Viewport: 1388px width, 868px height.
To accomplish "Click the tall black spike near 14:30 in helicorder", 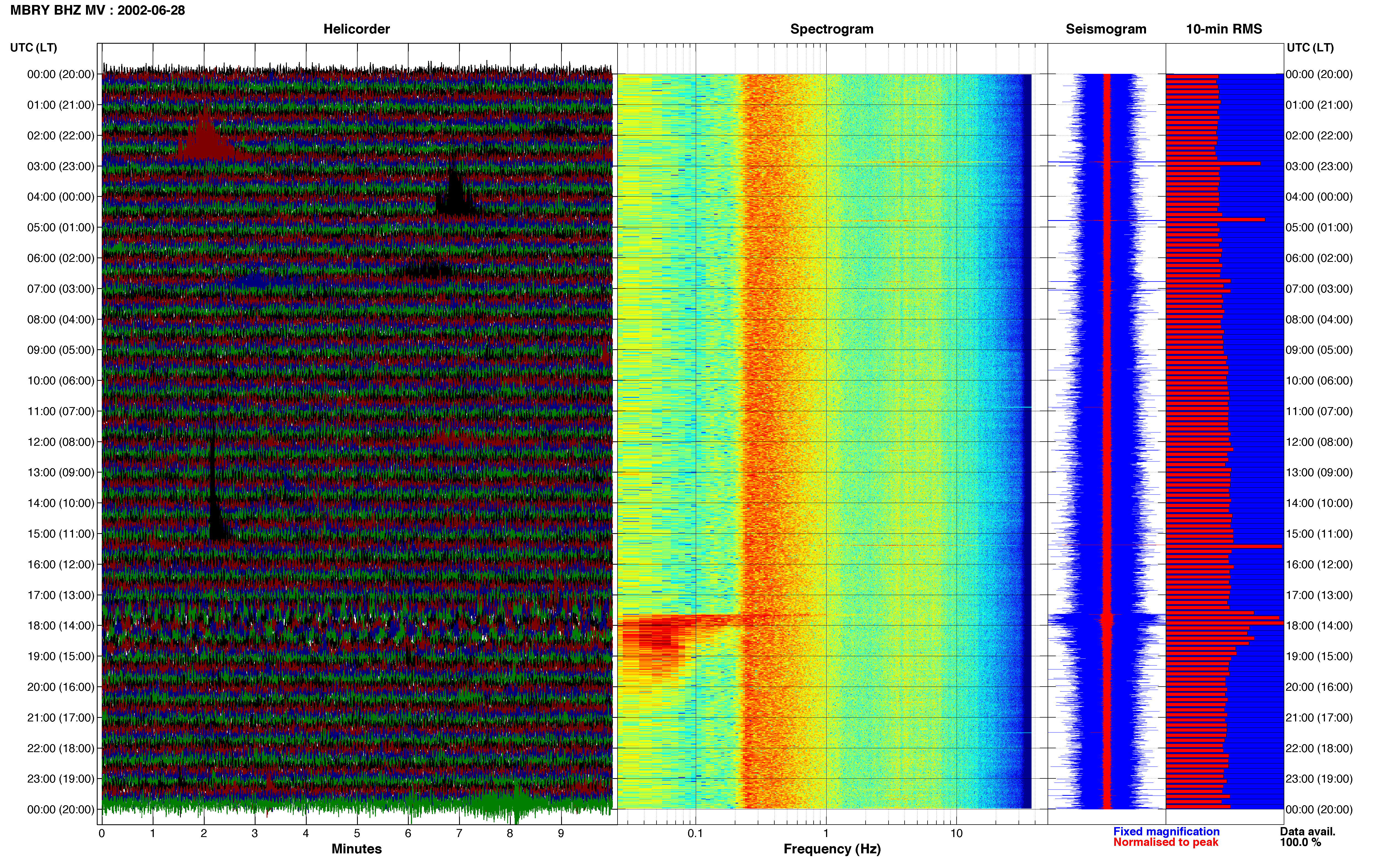I will [x=216, y=488].
